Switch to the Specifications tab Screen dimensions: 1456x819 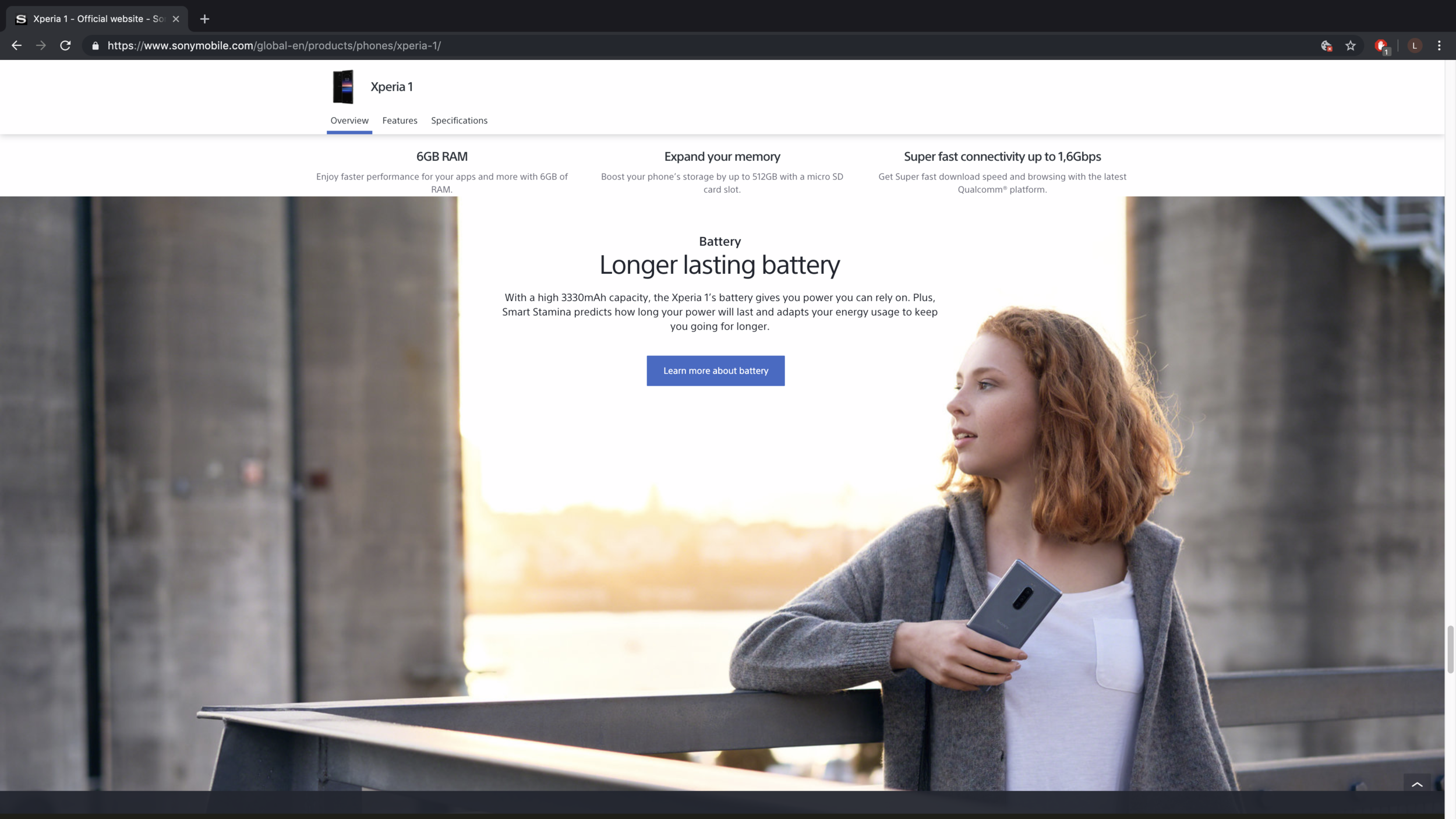click(459, 121)
